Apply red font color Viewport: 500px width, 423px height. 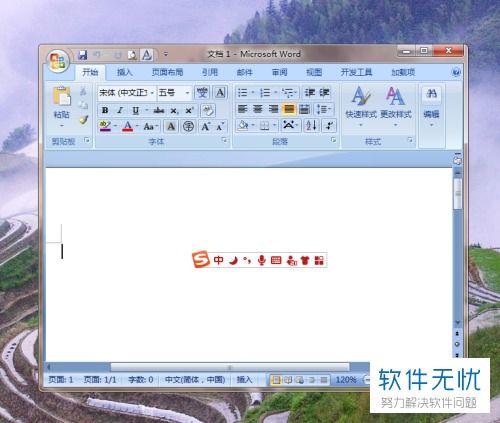(x=127, y=126)
